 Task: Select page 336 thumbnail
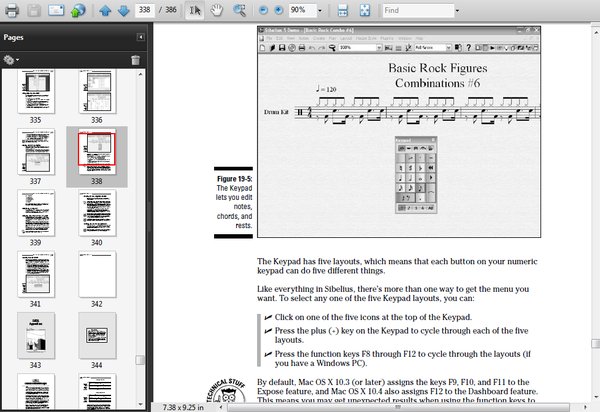(x=97, y=91)
